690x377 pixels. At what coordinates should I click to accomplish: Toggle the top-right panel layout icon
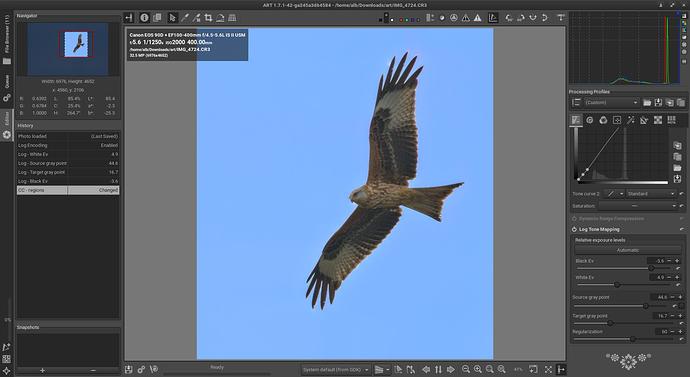point(561,18)
